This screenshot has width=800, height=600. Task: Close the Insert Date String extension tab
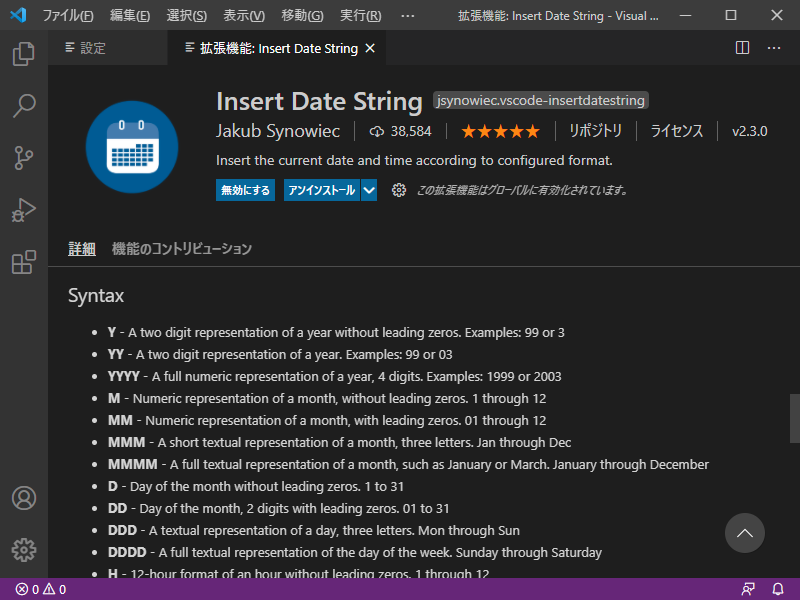tap(370, 48)
